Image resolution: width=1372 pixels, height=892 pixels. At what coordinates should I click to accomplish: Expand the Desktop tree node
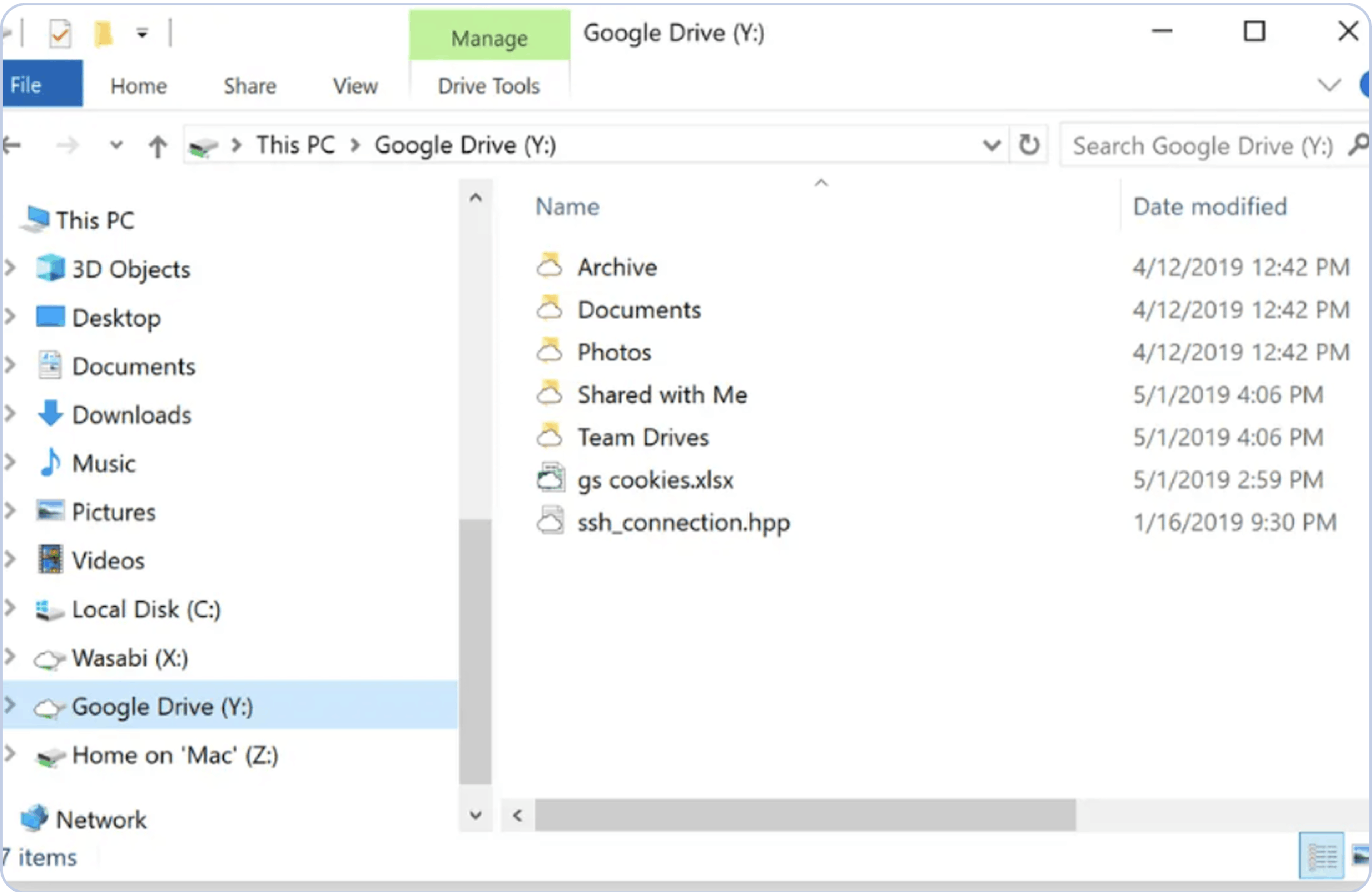[10, 316]
